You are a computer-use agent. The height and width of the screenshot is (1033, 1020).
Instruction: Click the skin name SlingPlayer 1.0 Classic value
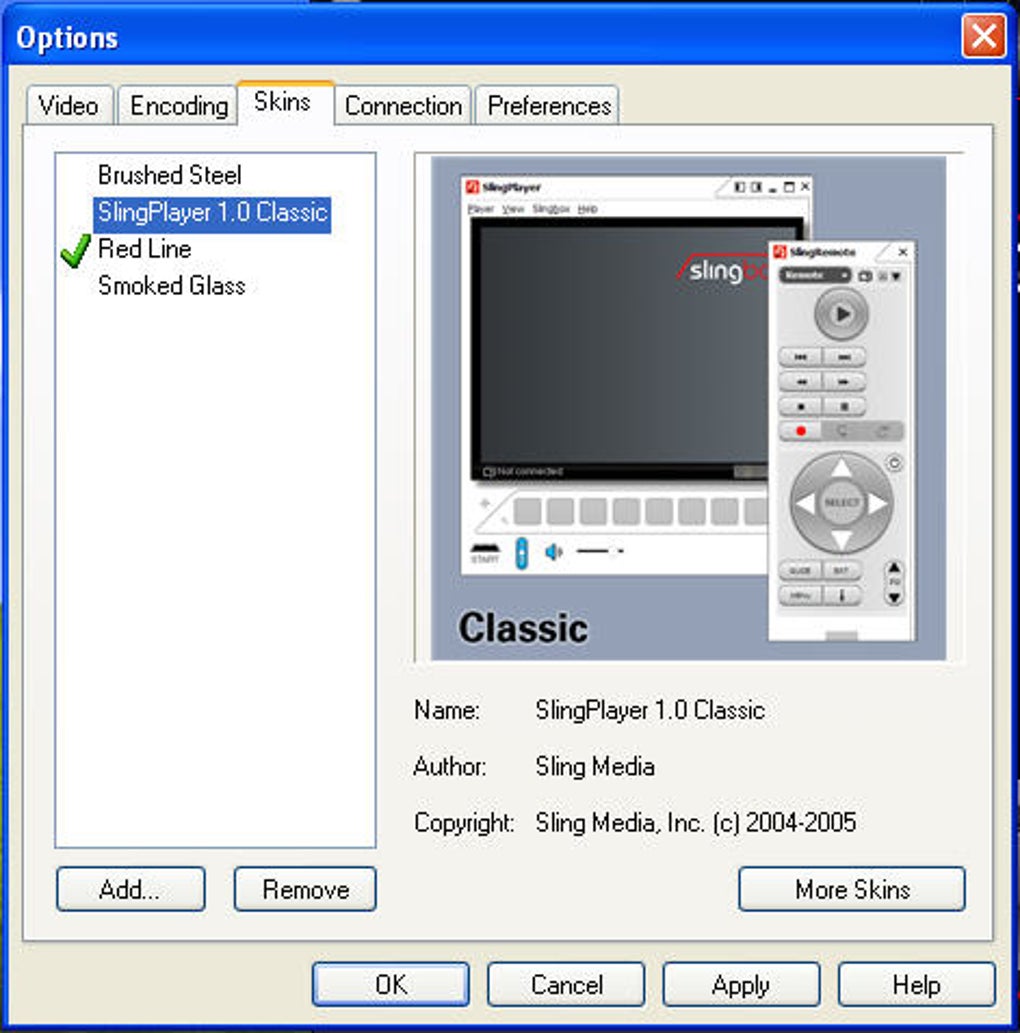[650, 710]
